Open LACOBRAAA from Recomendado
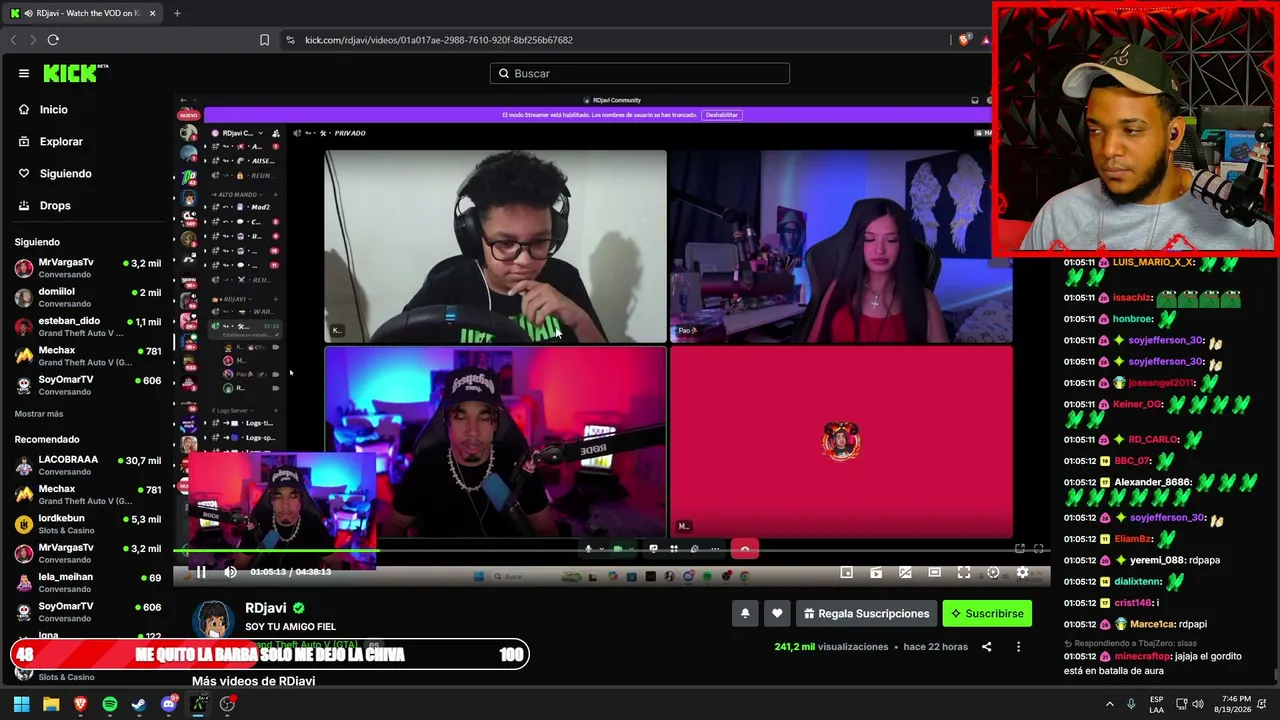 pos(87,465)
